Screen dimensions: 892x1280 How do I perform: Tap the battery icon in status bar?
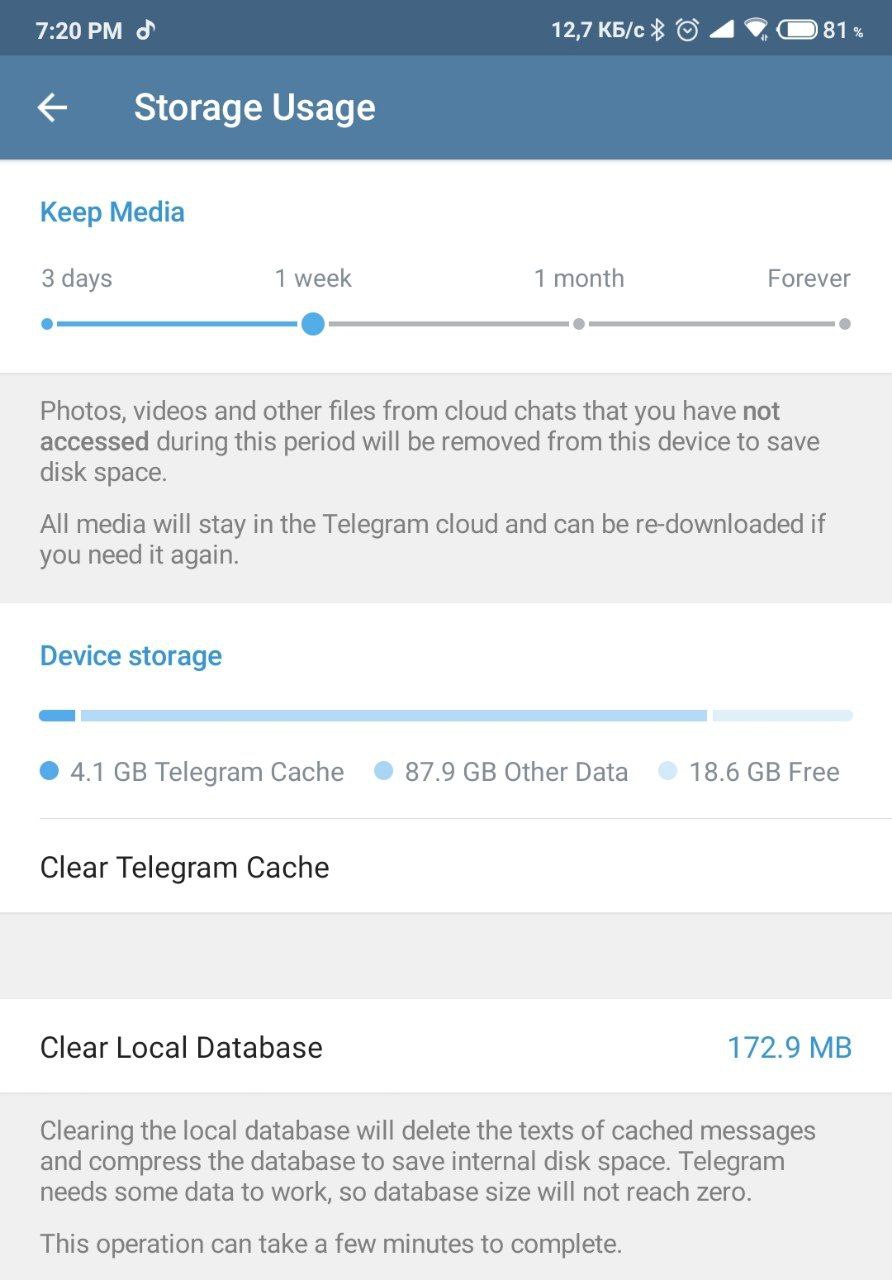tap(797, 30)
